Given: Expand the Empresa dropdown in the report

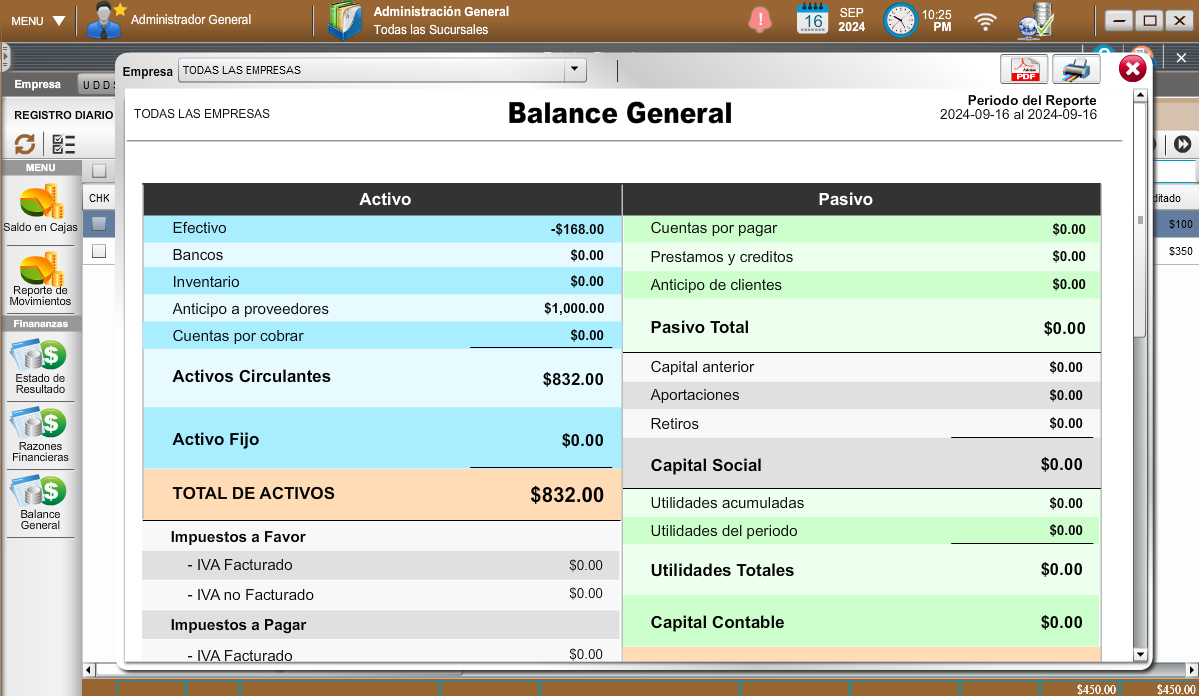Looking at the screenshot, I should click(574, 70).
